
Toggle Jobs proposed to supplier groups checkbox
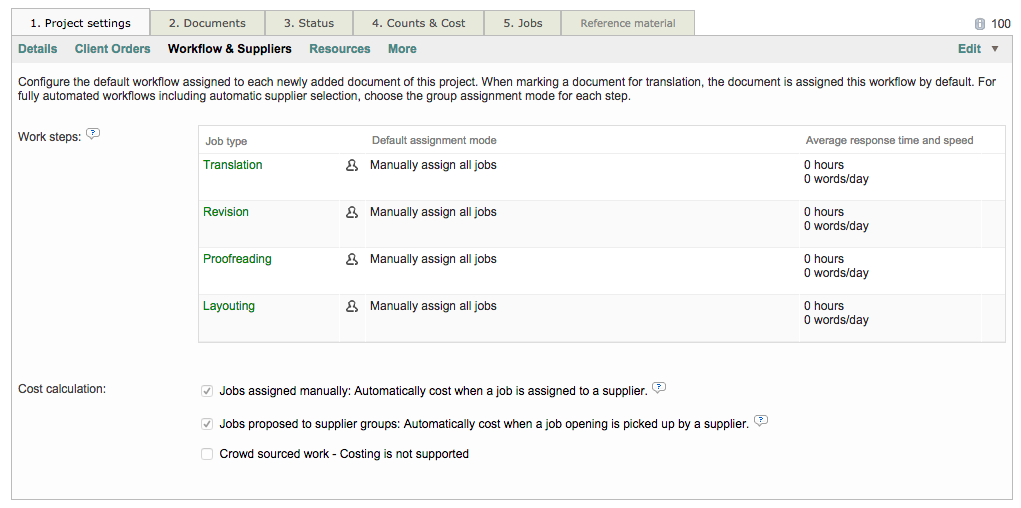click(207, 424)
